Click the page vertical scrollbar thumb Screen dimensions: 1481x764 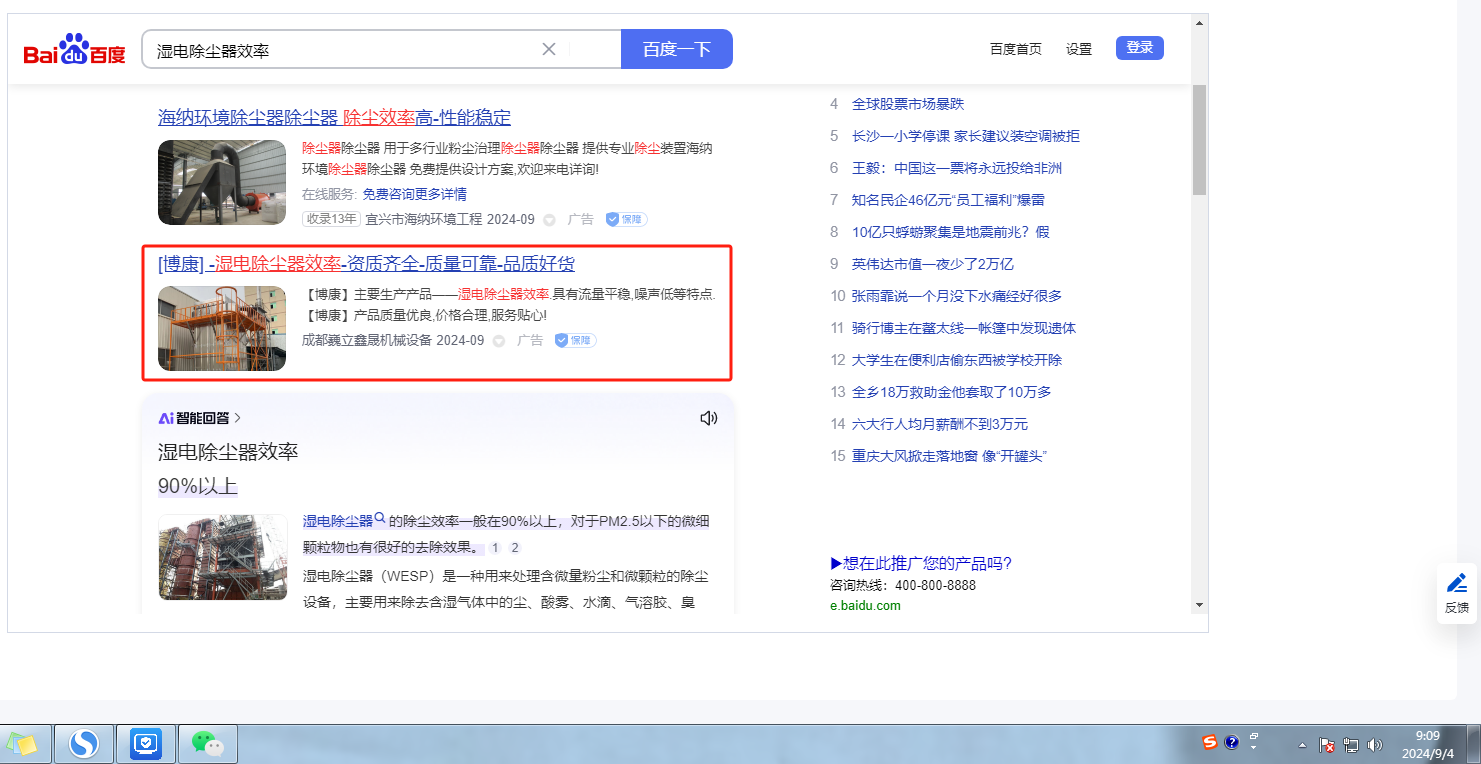1199,140
